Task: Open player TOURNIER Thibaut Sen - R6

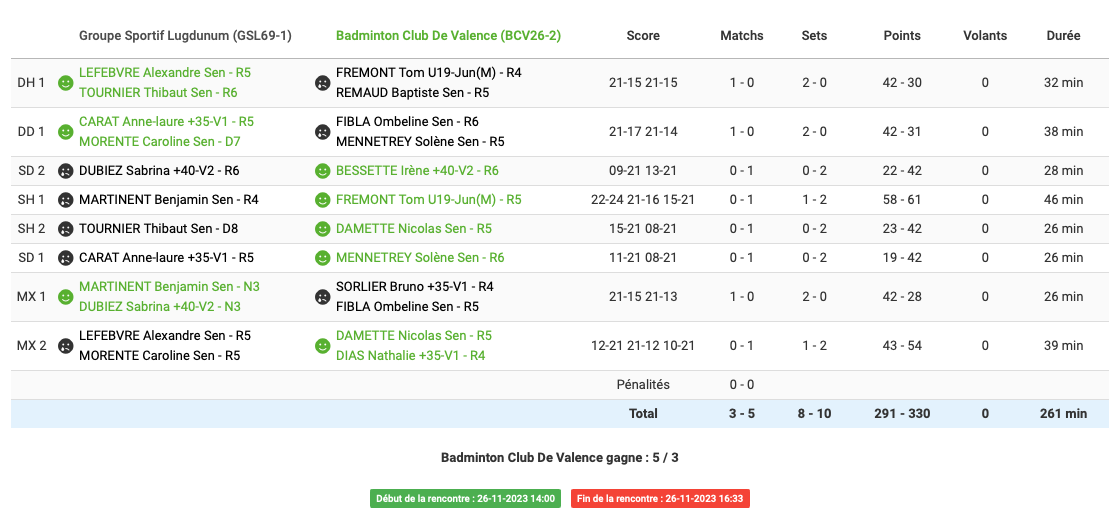Action: click(x=158, y=92)
